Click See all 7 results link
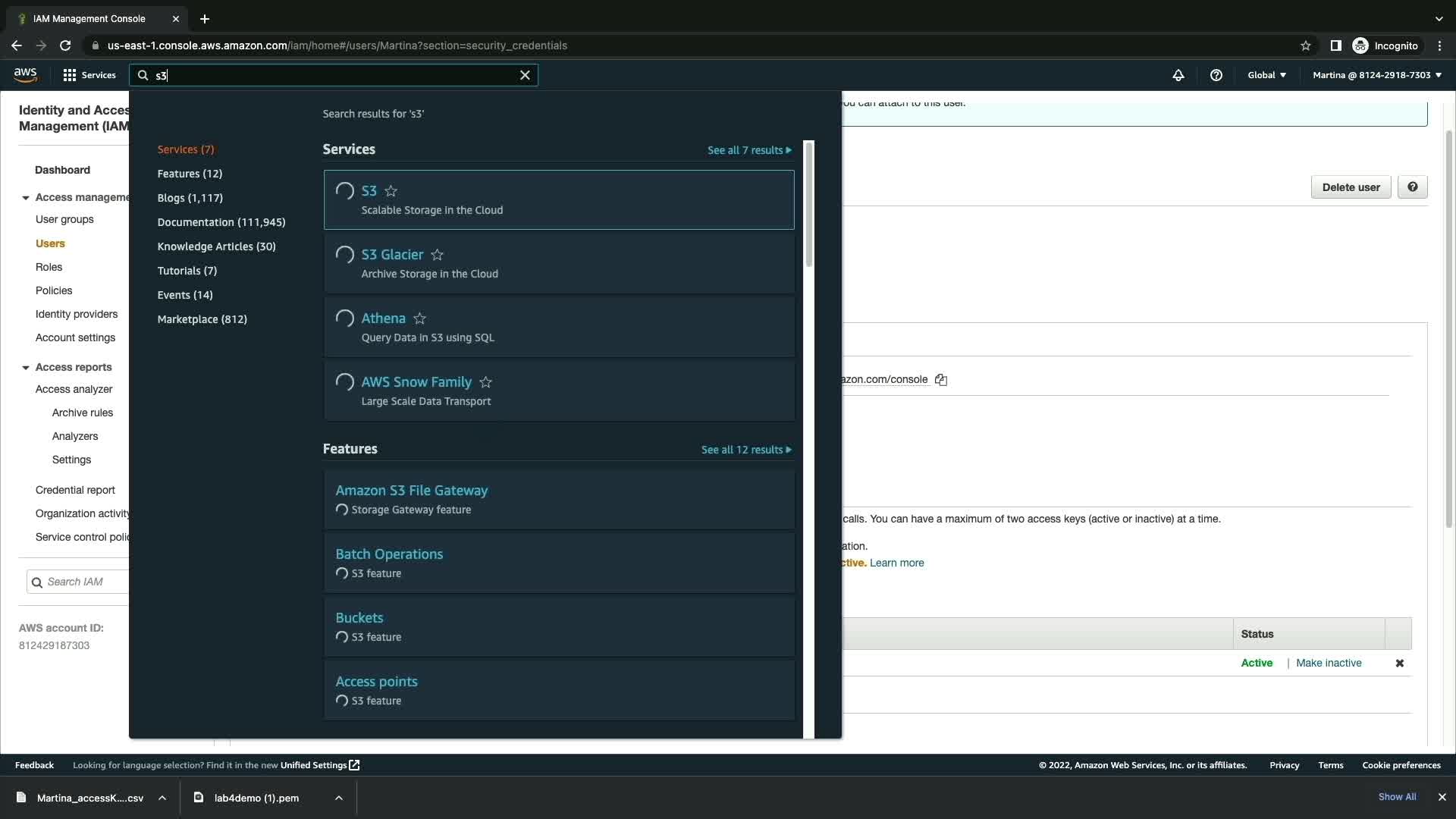The image size is (1456, 819). pyautogui.click(x=748, y=150)
